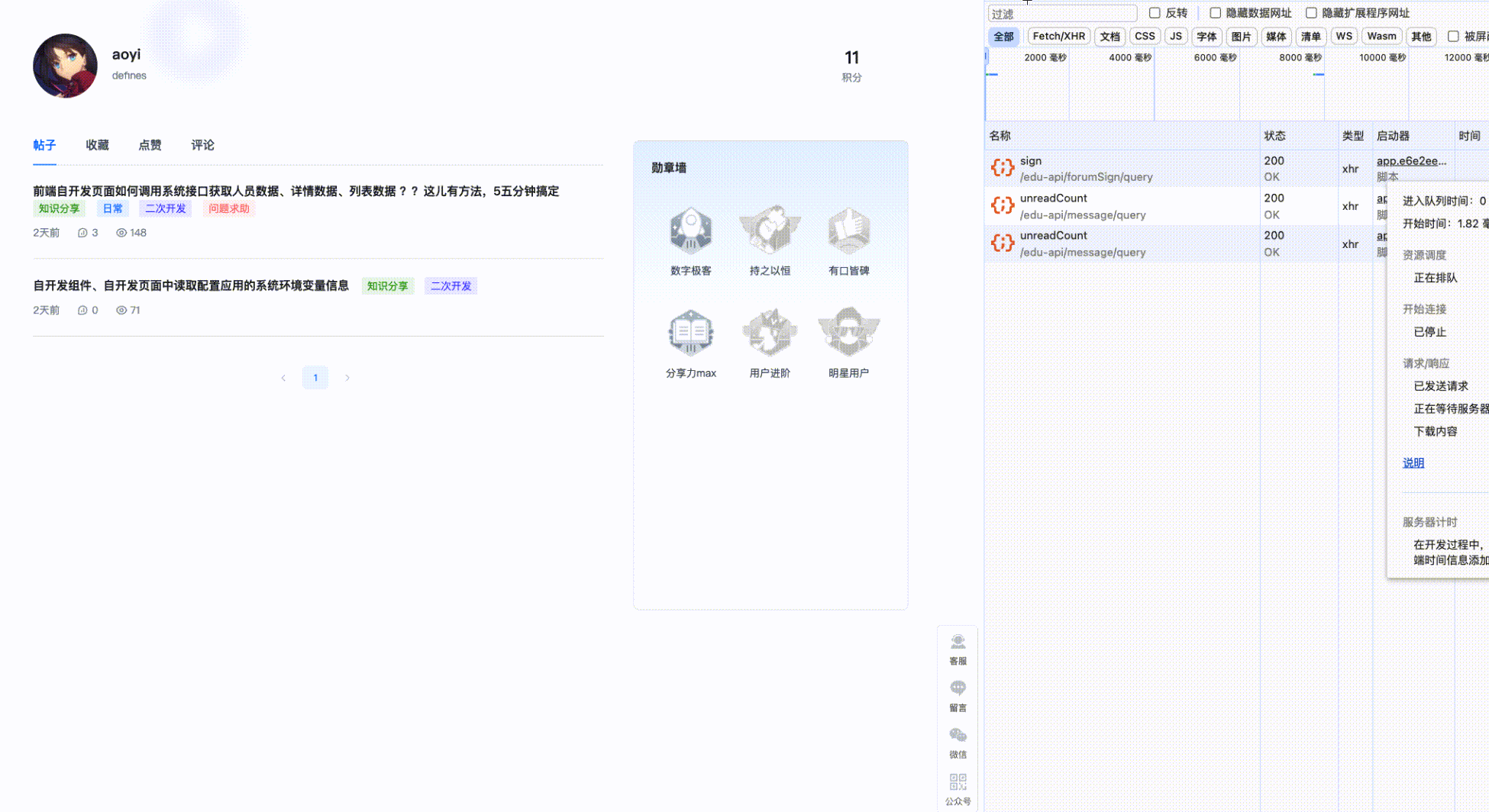Filter requests by CSS

point(1145,37)
